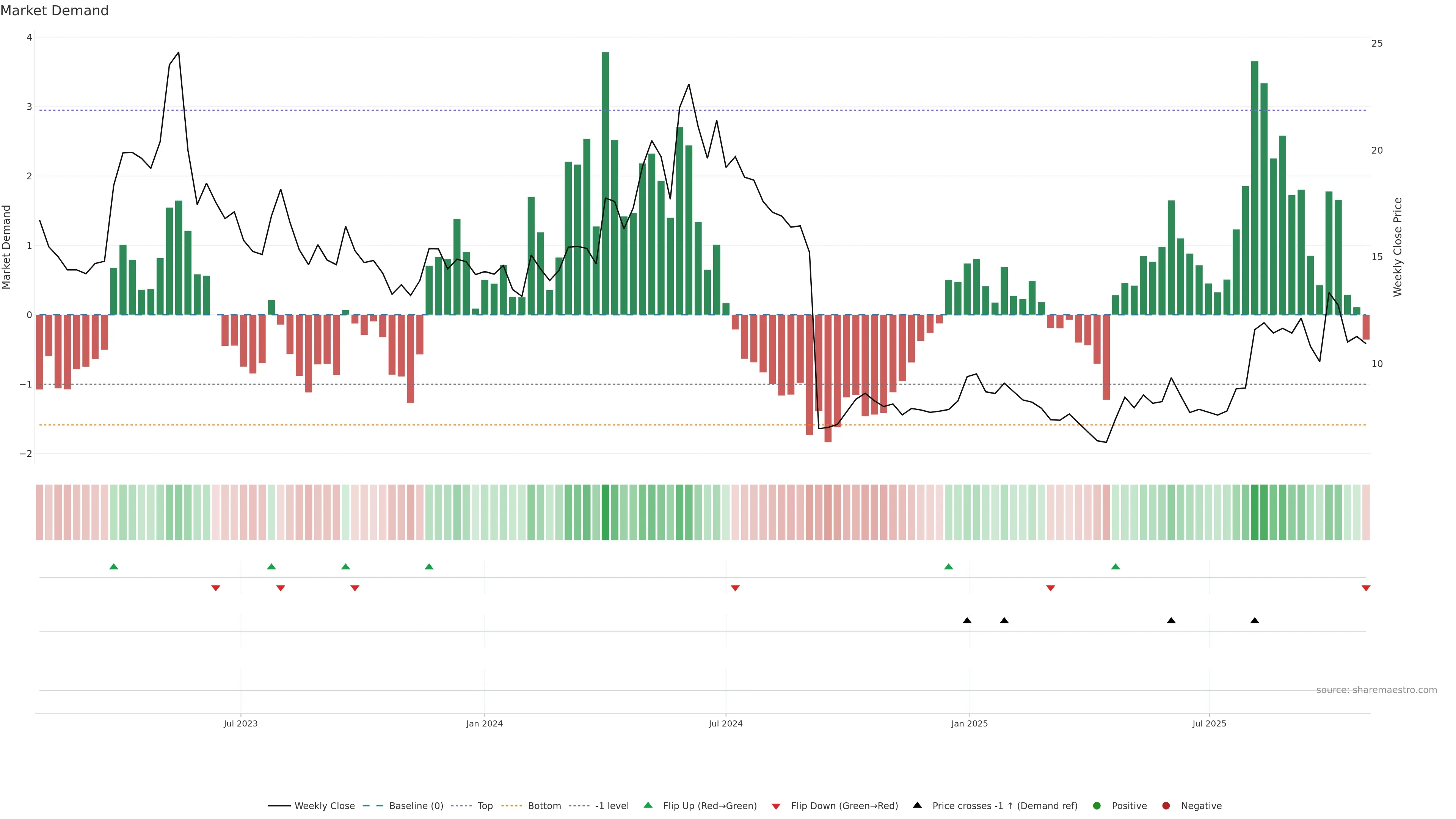This screenshot has height=819, width=1456.
Task: Click the Market Demand chart title
Action: (x=54, y=11)
